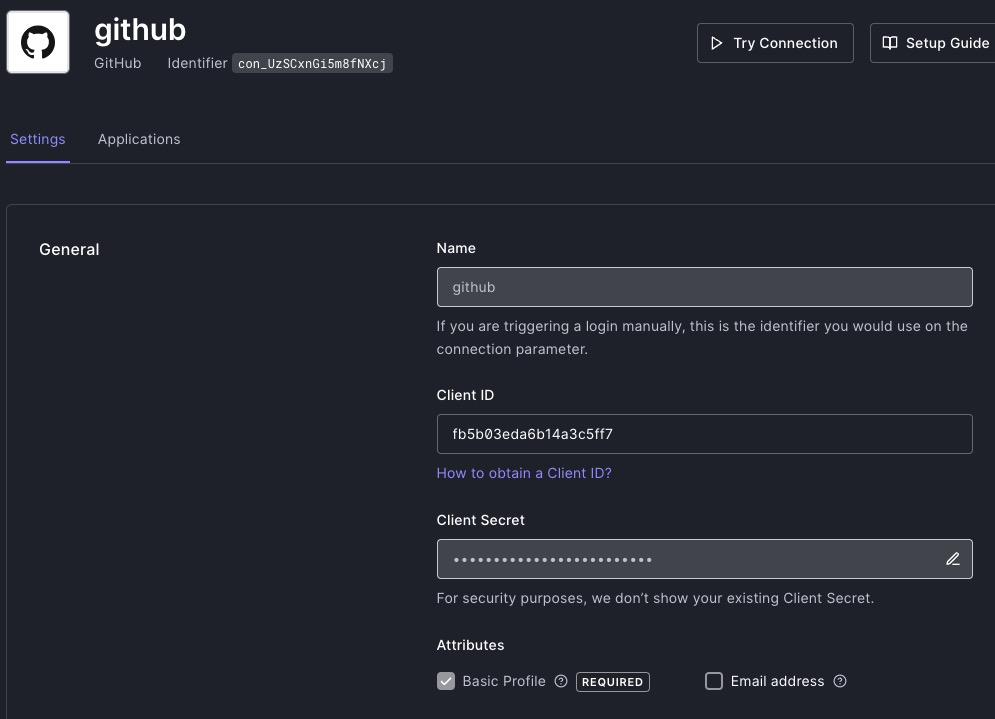Viewport: 995px width, 719px height.
Task: Click the GitHub logo icon
Action: pyautogui.click(x=38, y=42)
